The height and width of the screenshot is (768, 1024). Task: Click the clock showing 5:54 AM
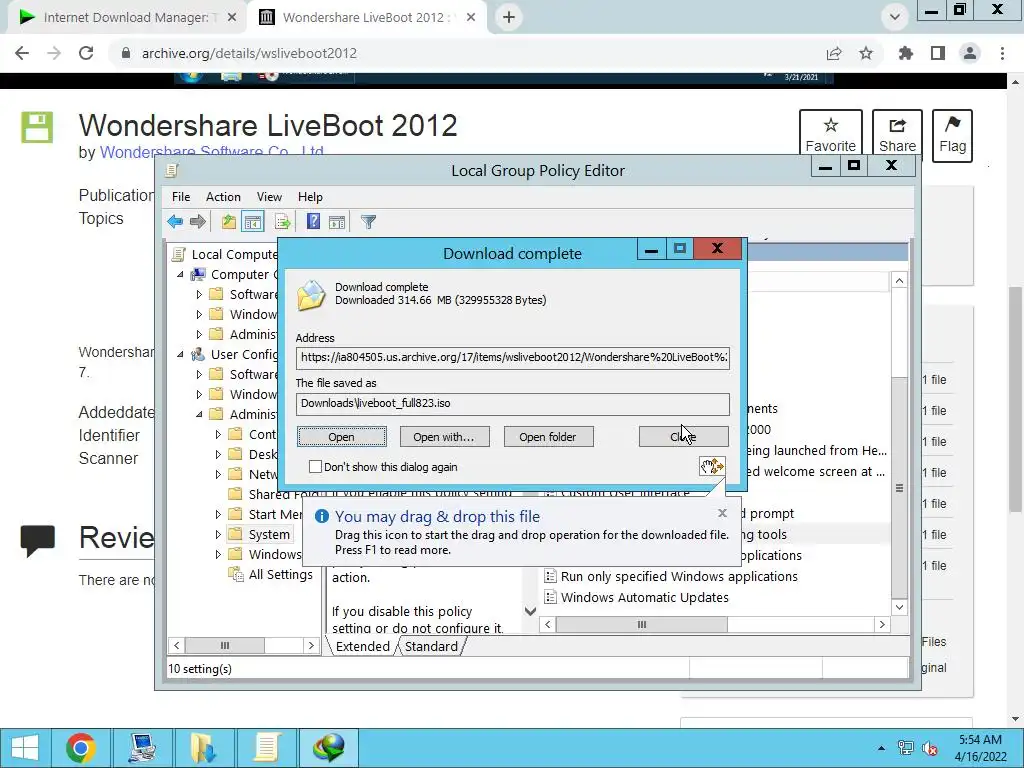[x=980, y=739]
